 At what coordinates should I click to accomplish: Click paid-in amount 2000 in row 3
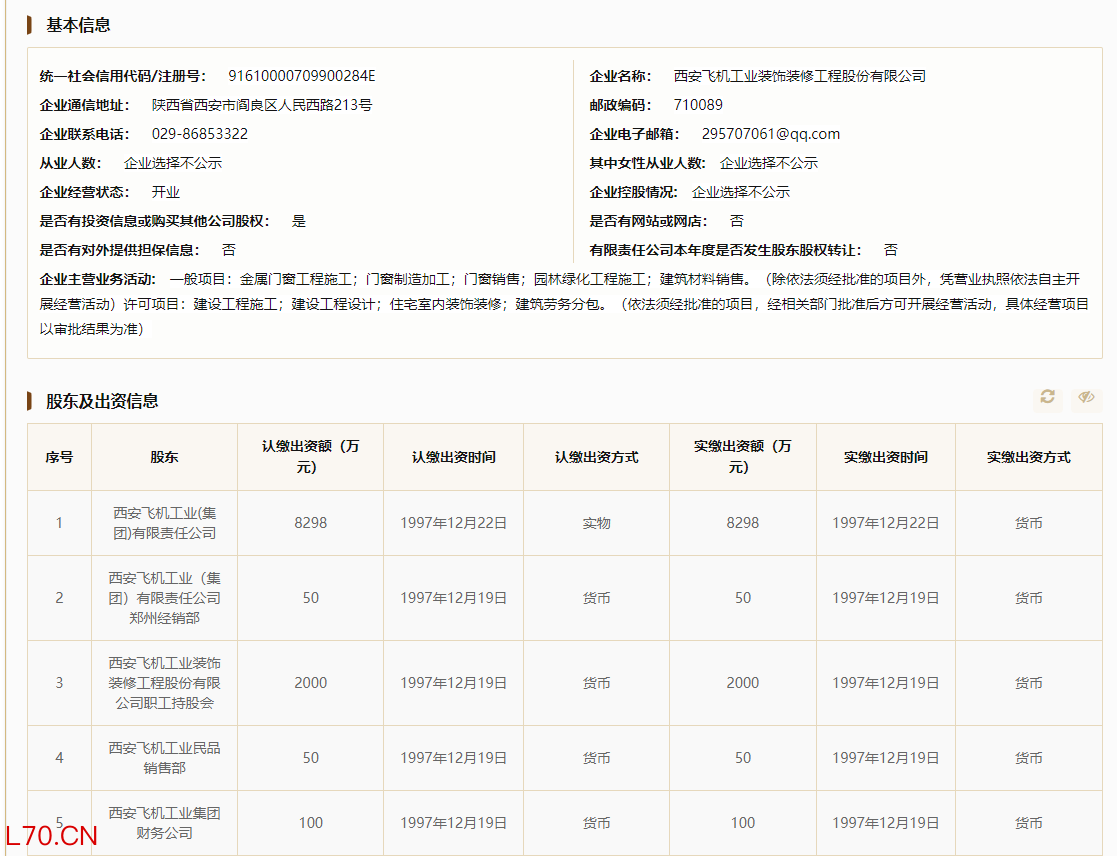pyautogui.click(x=742, y=683)
